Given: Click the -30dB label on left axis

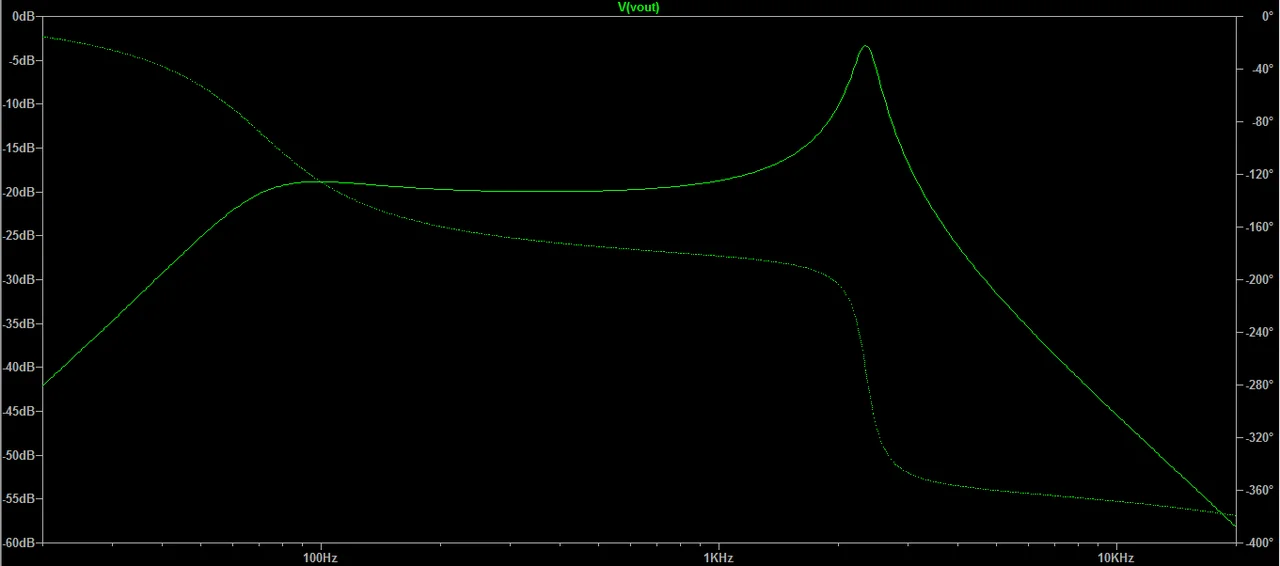Looking at the screenshot, I should click(x=19, y=280).
